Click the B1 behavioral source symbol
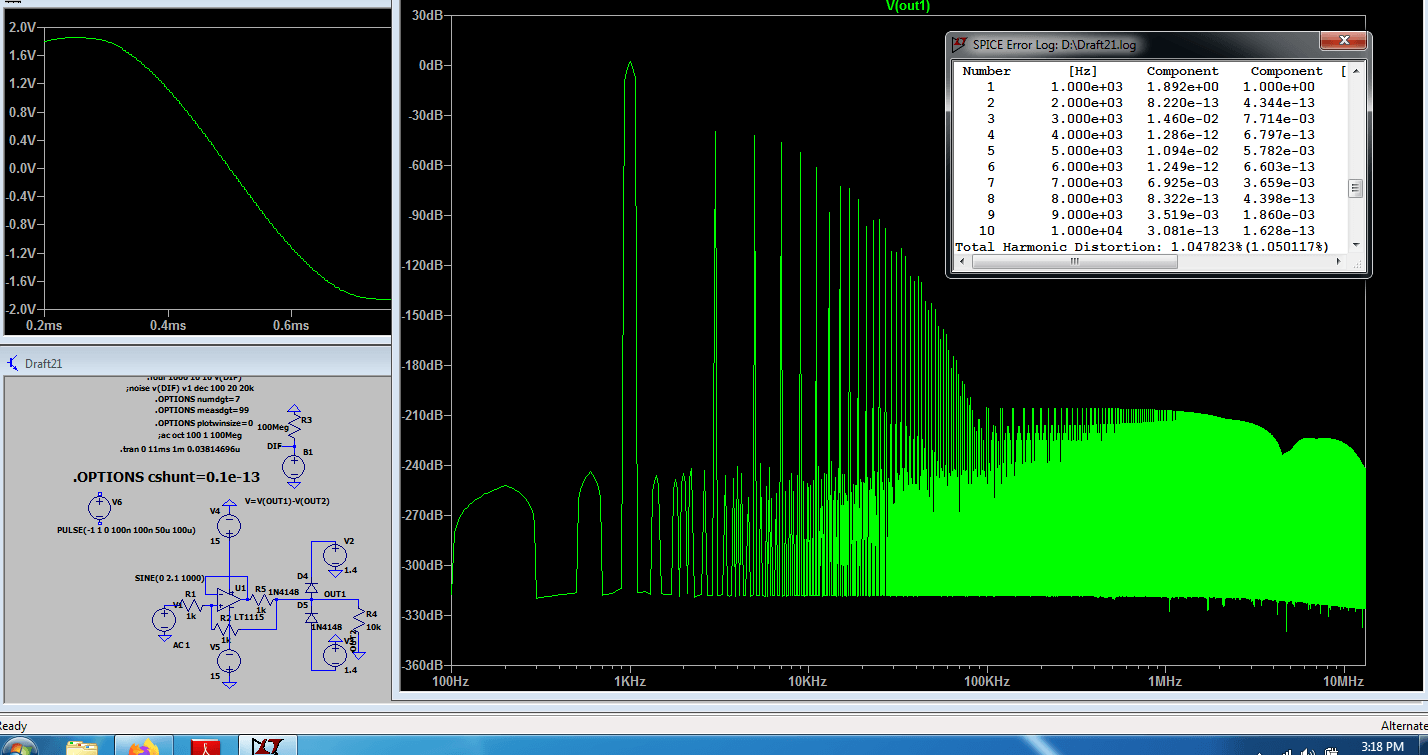 point(293,466)
